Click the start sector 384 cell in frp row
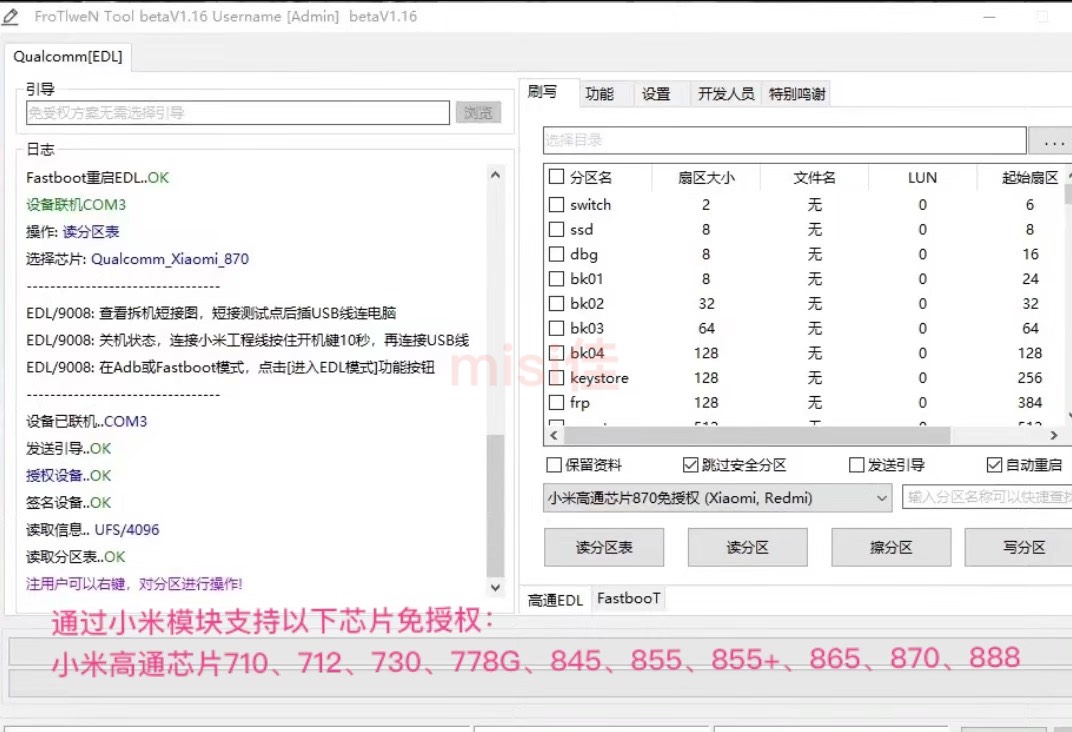Viewport: 1072px width, 732px height. (1030, 403)
